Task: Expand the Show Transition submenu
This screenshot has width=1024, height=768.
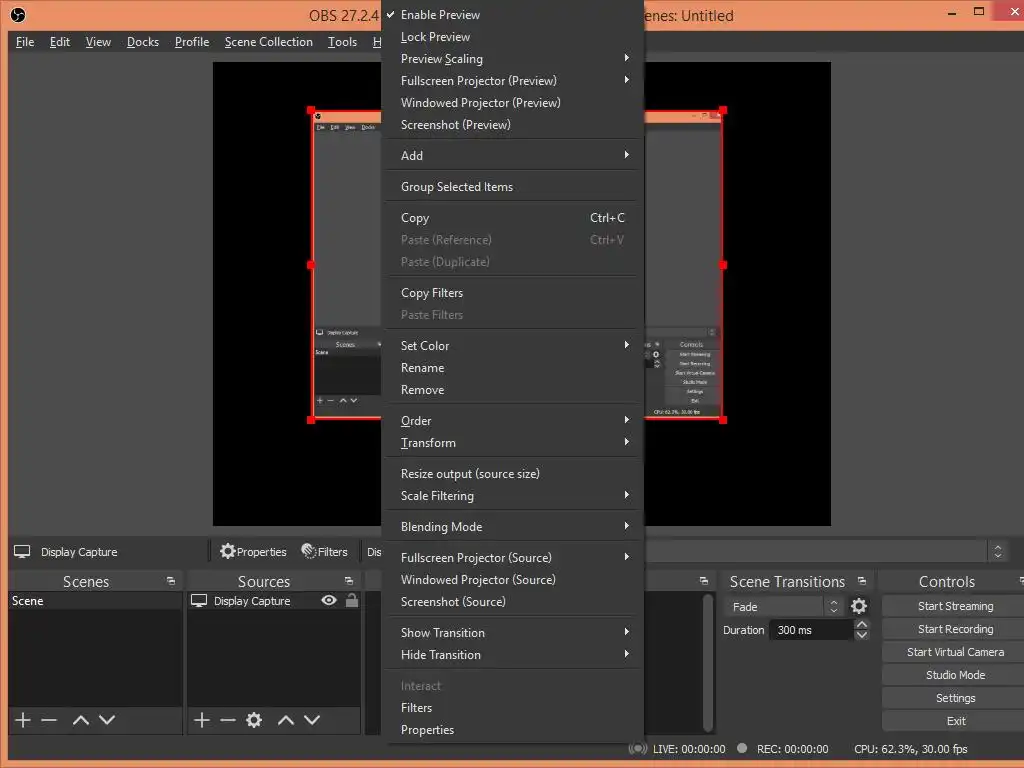Action: [x=511, y=633]
